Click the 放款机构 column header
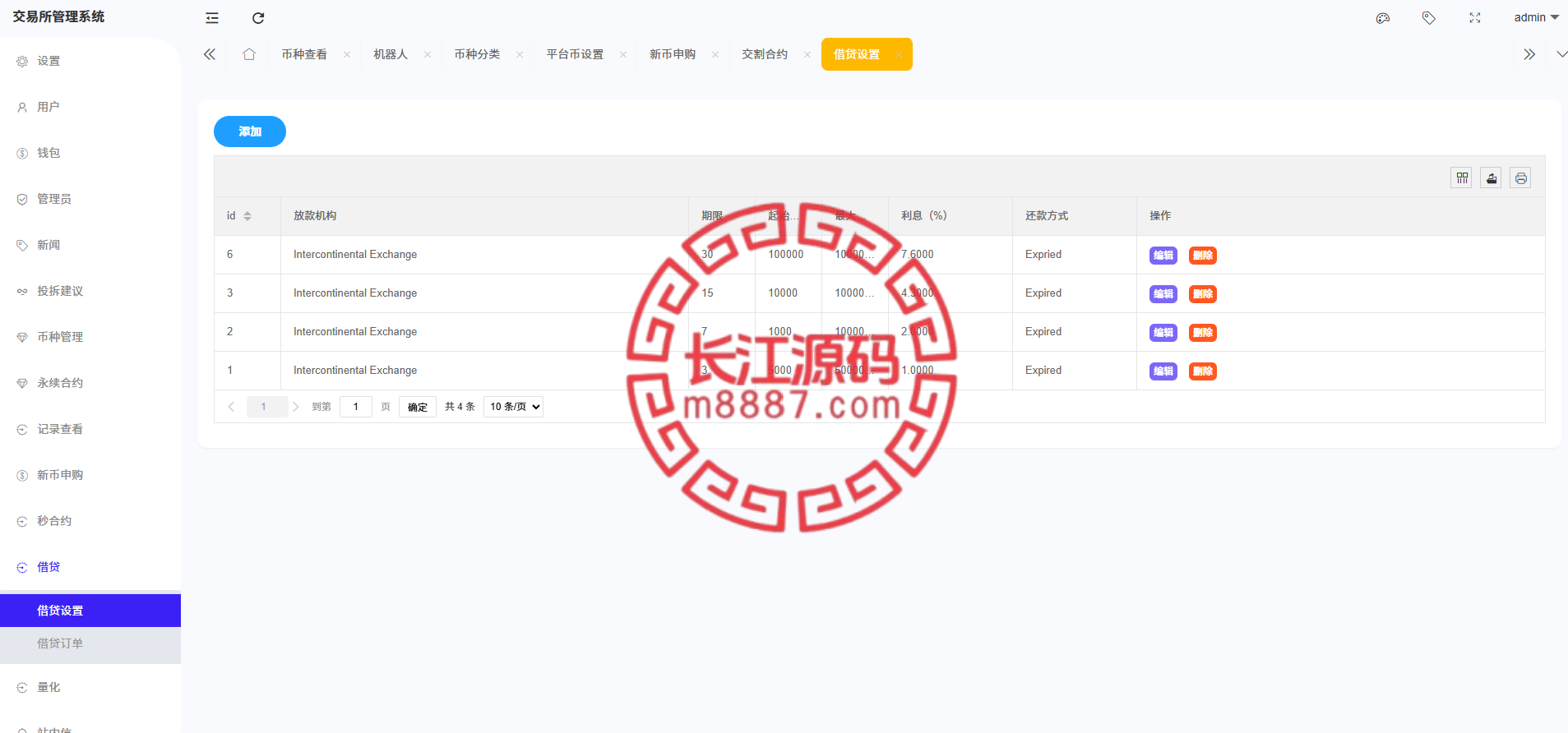 [x=315, y=216]
